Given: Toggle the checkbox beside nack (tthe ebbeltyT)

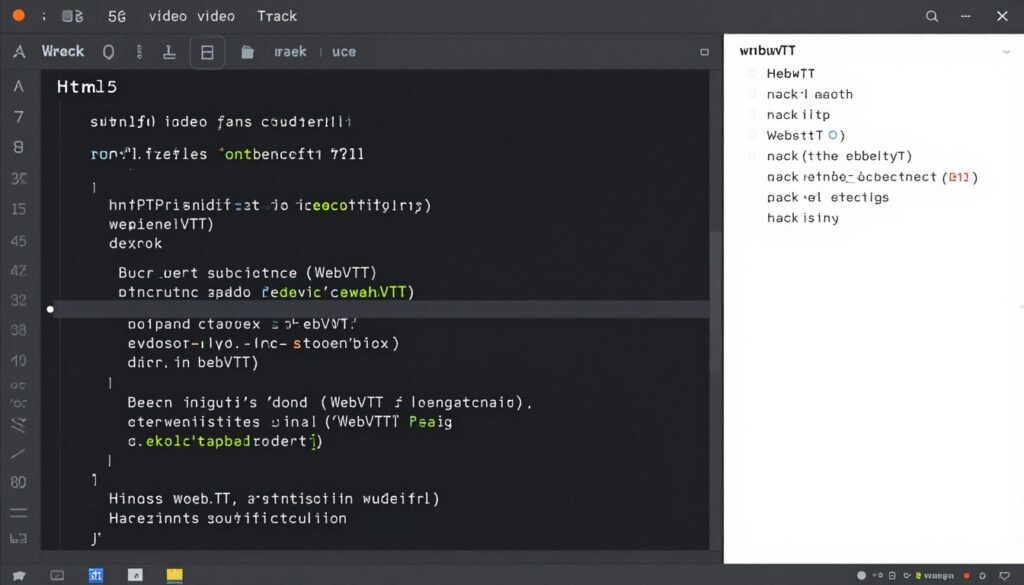Looking at the screenshot, I should point(752,156).
